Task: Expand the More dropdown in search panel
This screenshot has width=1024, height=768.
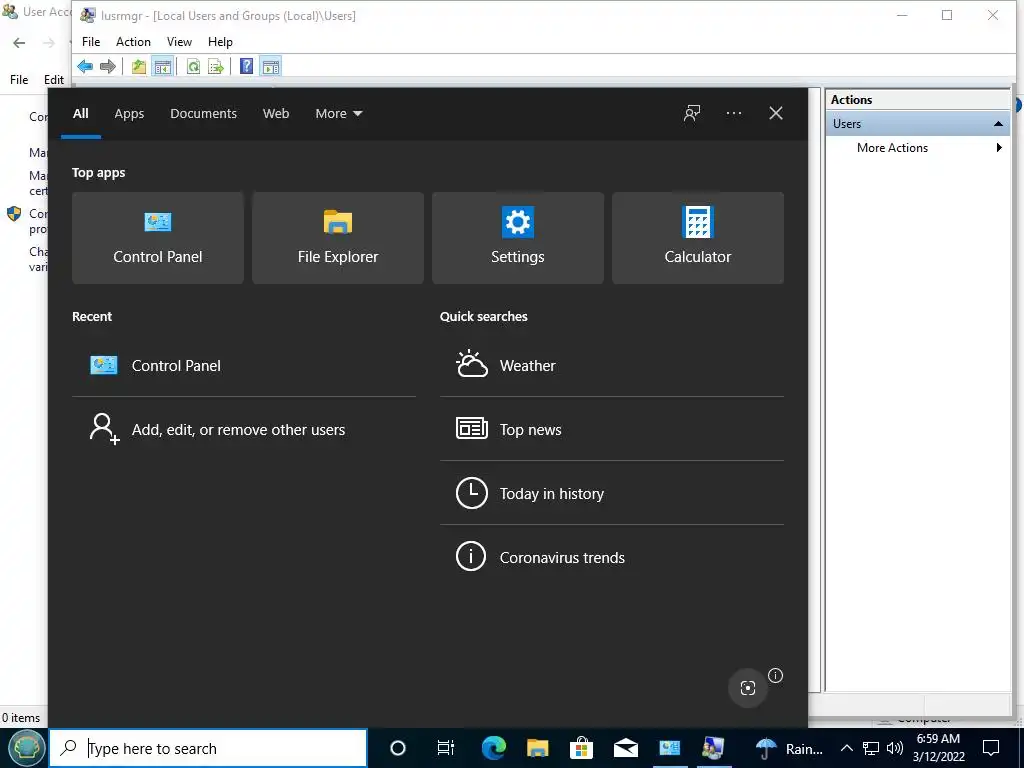Action: (339, 114)
